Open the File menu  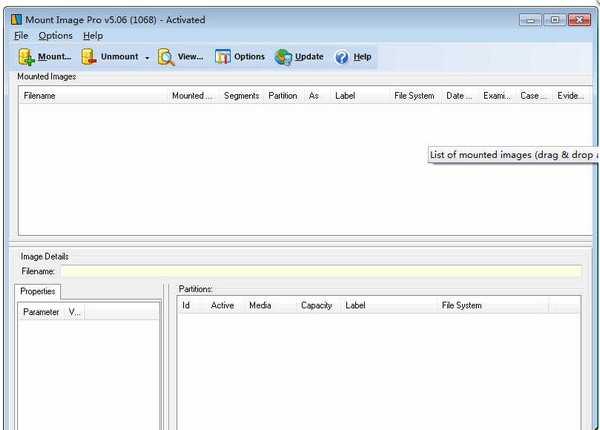click(x=21, y=36)
